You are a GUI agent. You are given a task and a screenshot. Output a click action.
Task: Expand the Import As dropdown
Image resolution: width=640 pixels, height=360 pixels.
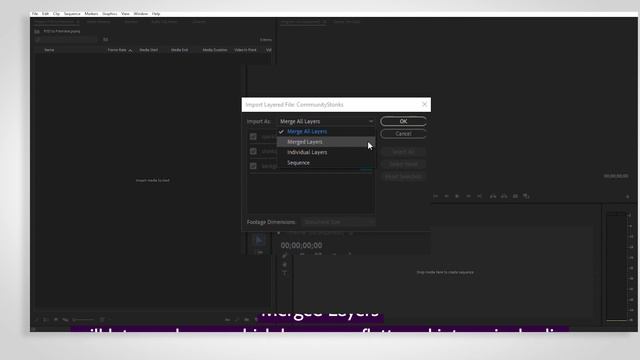pos(326,121)
